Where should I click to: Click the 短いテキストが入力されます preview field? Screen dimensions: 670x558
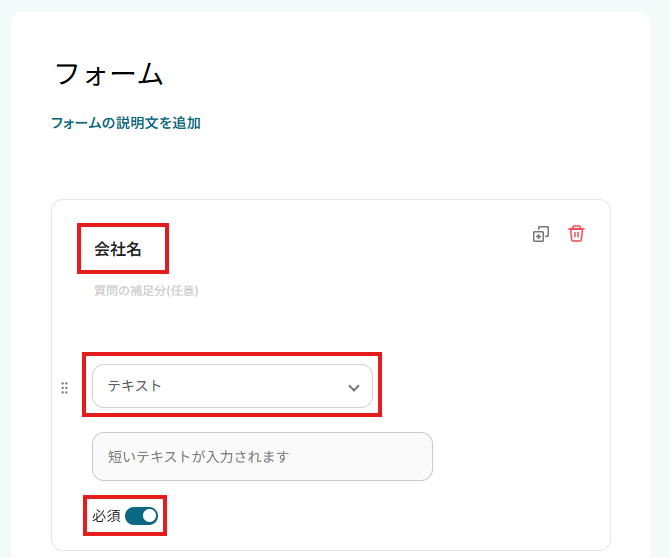click(262, 456)
